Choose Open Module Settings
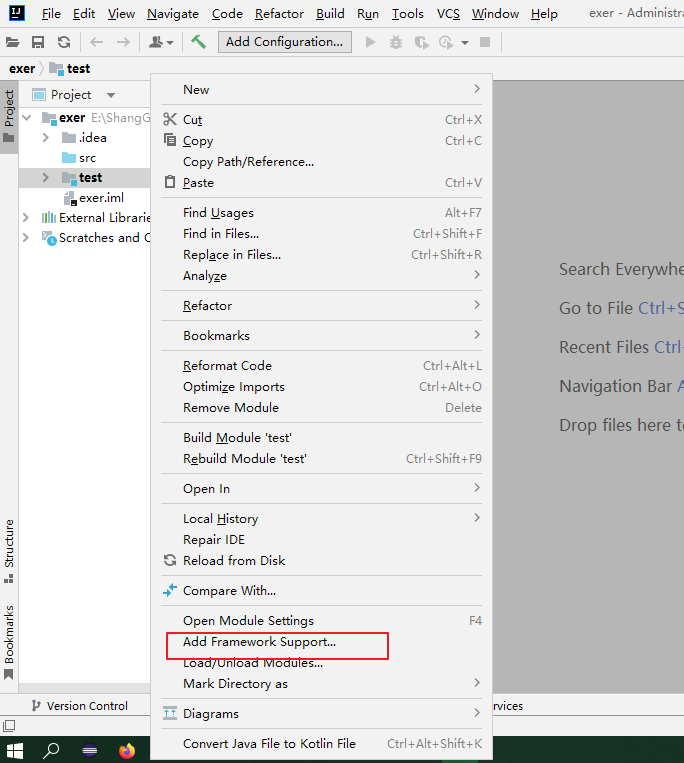The image size is (684, 763). pos(322,621)
